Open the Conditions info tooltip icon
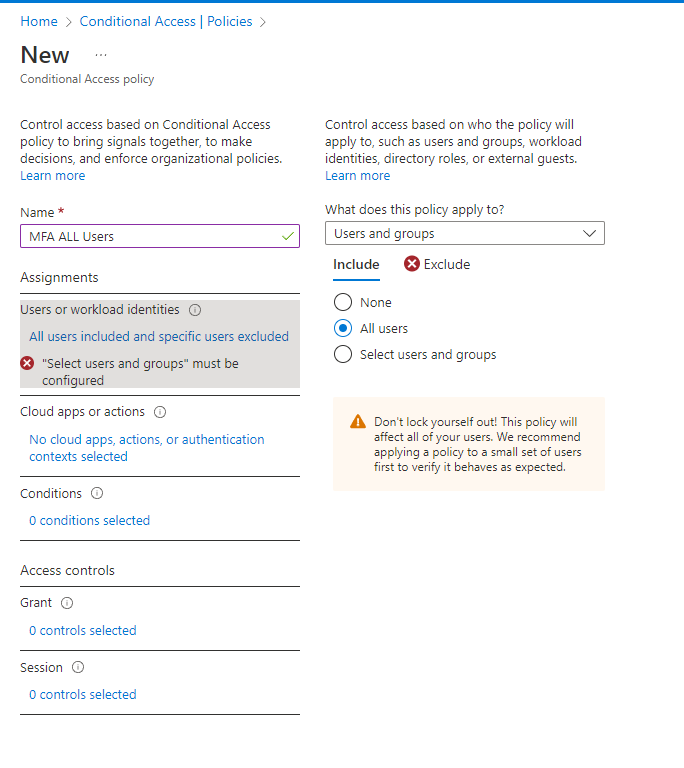 97,493
